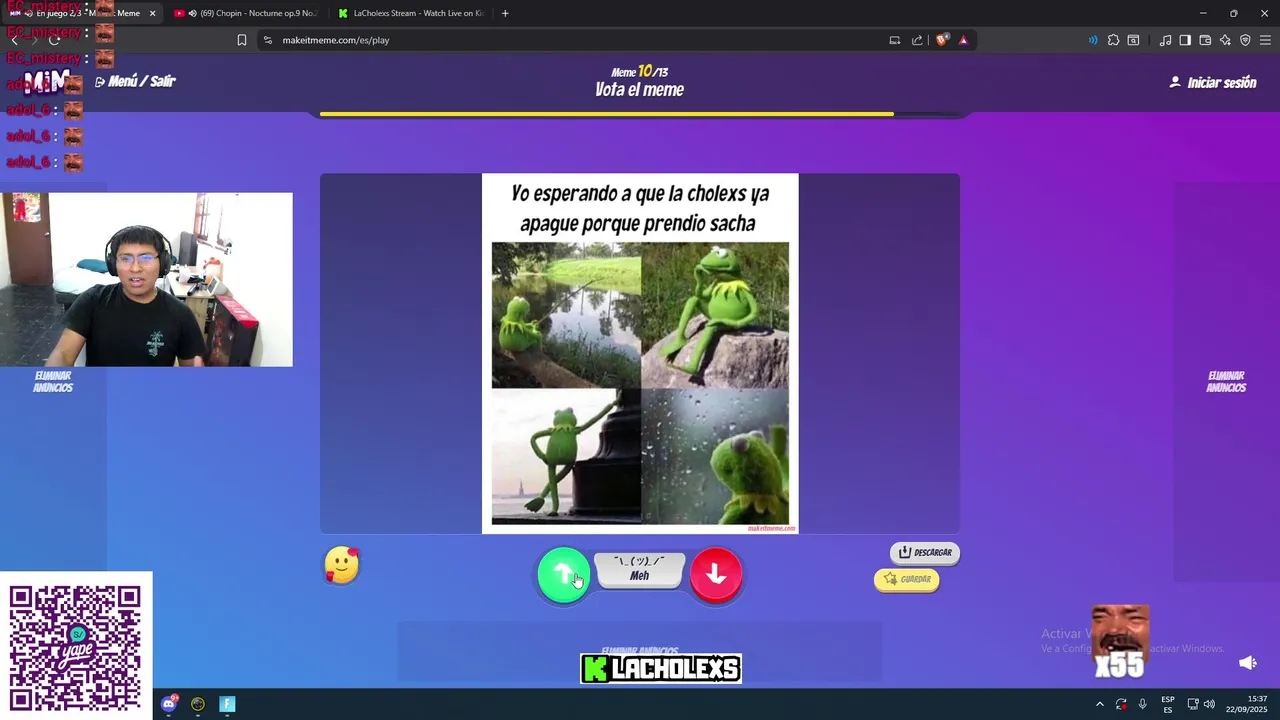The width and height of the screenshot is (1280, 720).
Task: Open a new browser tab
Action: coord(505,13)
